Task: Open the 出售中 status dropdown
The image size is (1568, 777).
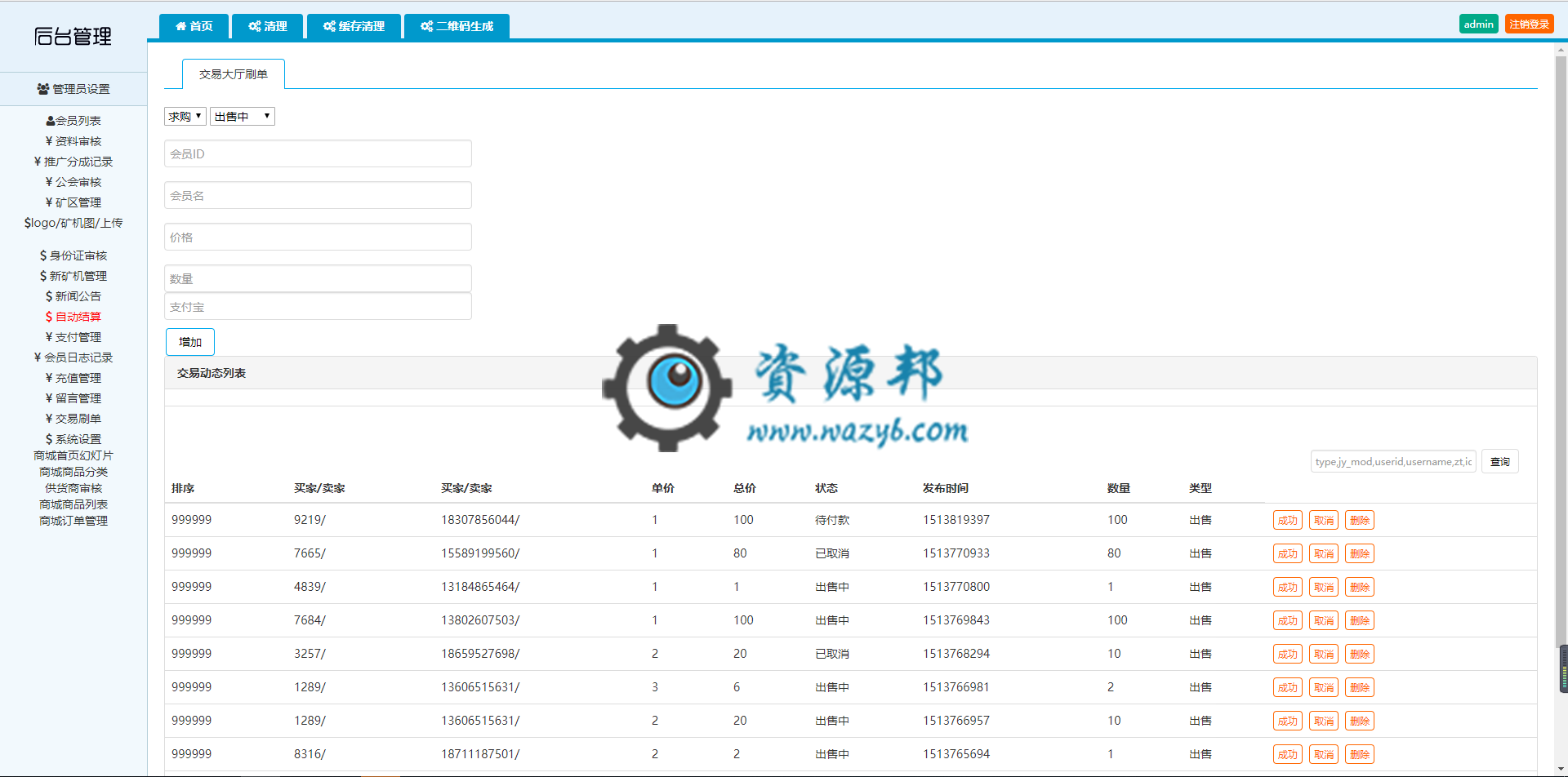Action: 243,116
